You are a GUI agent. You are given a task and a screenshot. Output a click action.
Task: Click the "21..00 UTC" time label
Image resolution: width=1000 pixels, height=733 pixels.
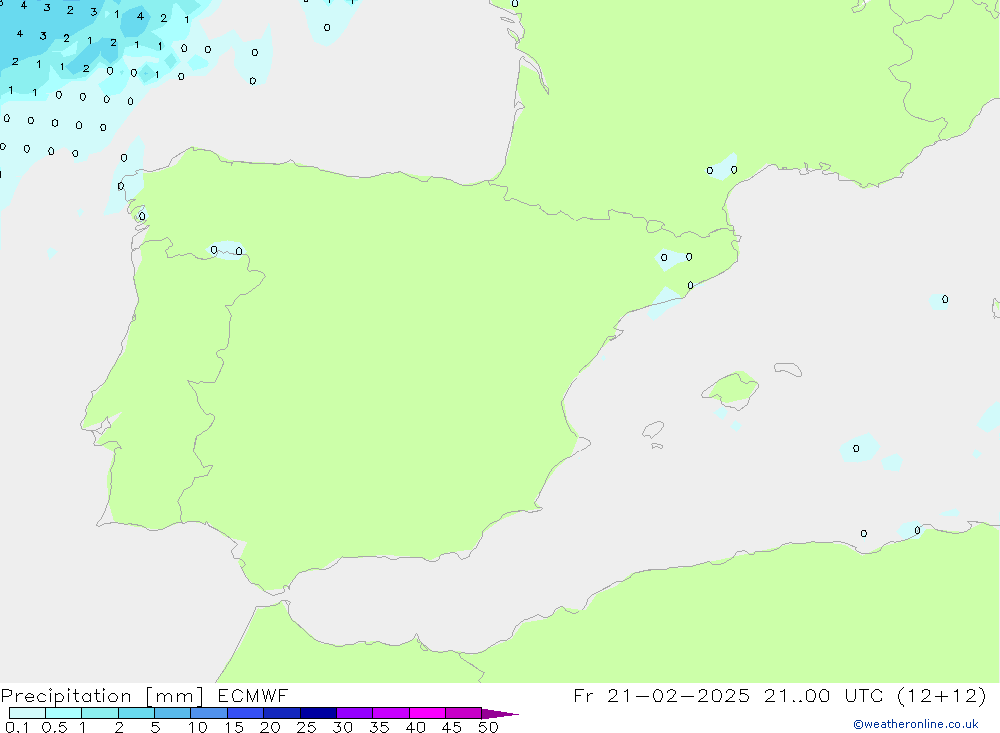pyautogui.click(x=824, y=695)
